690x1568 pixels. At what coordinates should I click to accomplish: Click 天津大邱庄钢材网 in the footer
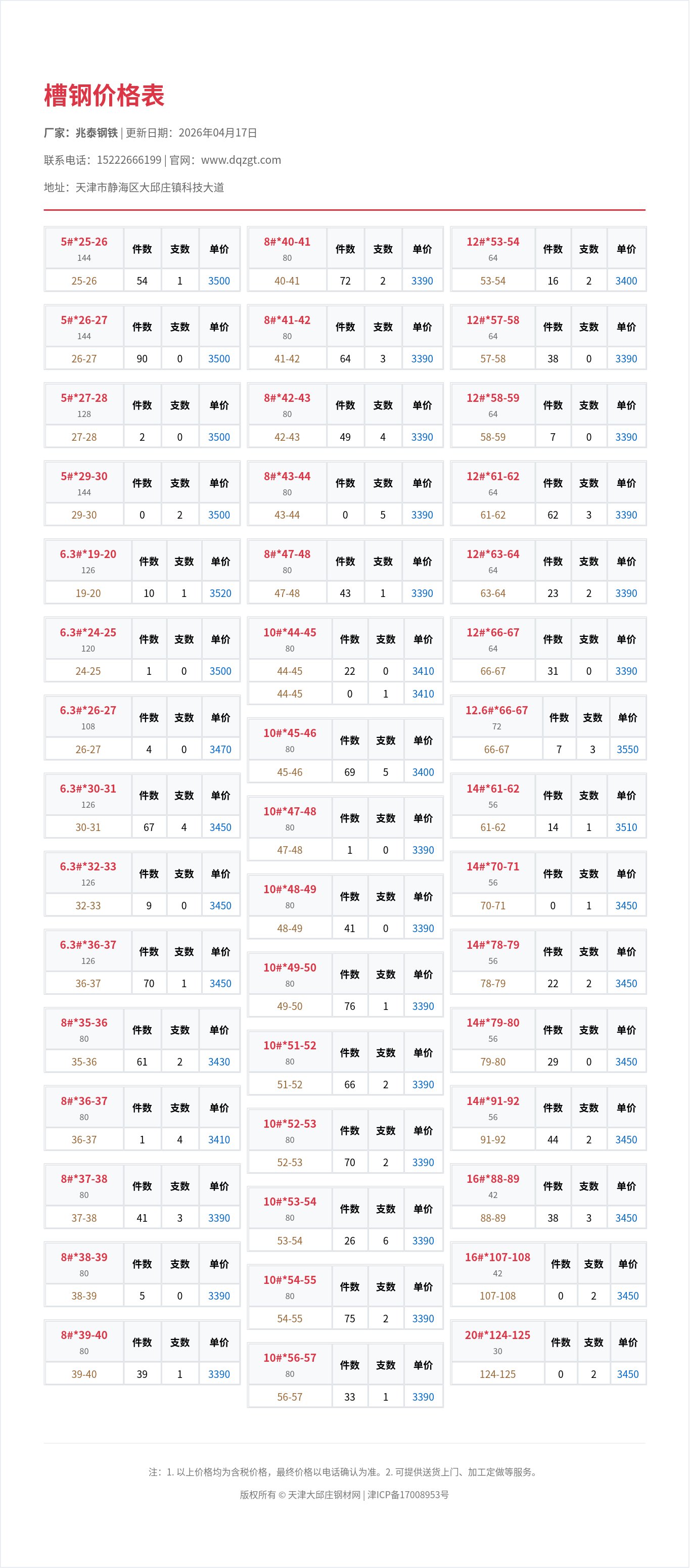click(x=324, y=1494)
